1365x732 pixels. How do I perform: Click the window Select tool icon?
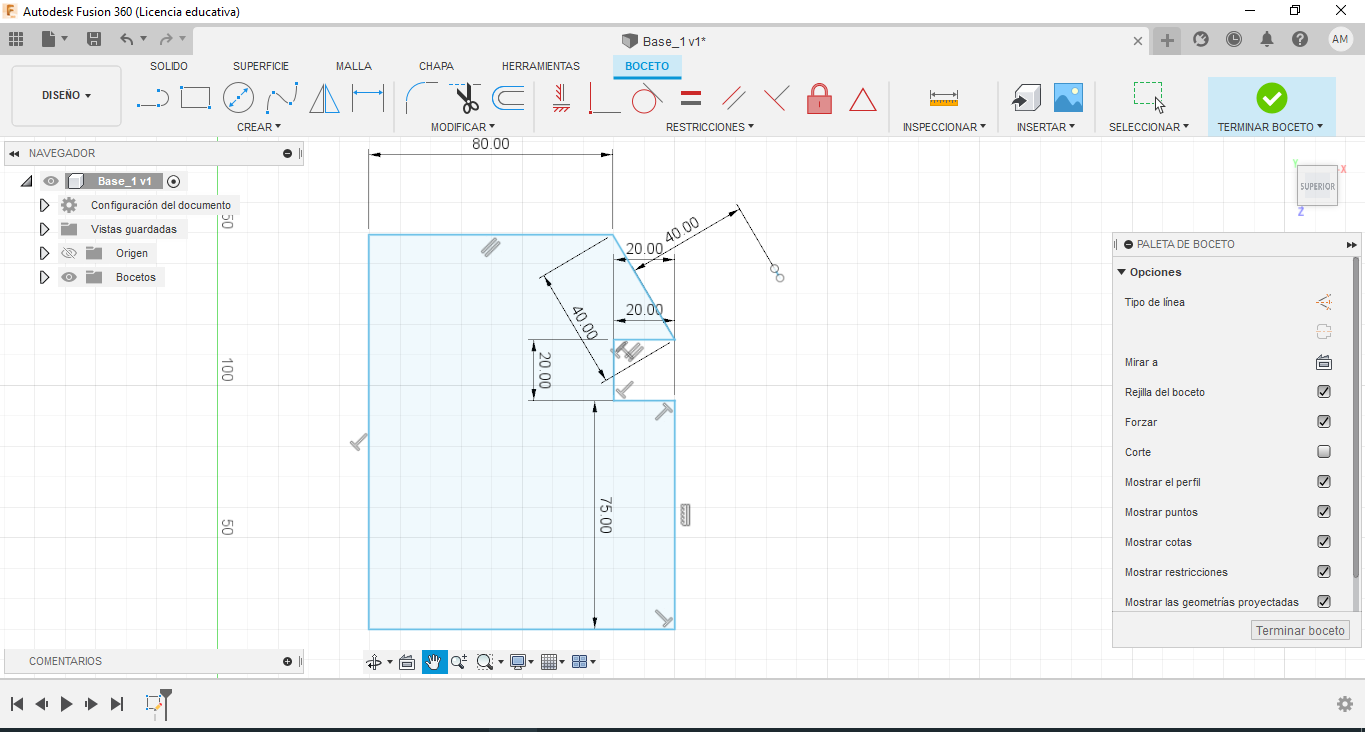click(1149, 97)
